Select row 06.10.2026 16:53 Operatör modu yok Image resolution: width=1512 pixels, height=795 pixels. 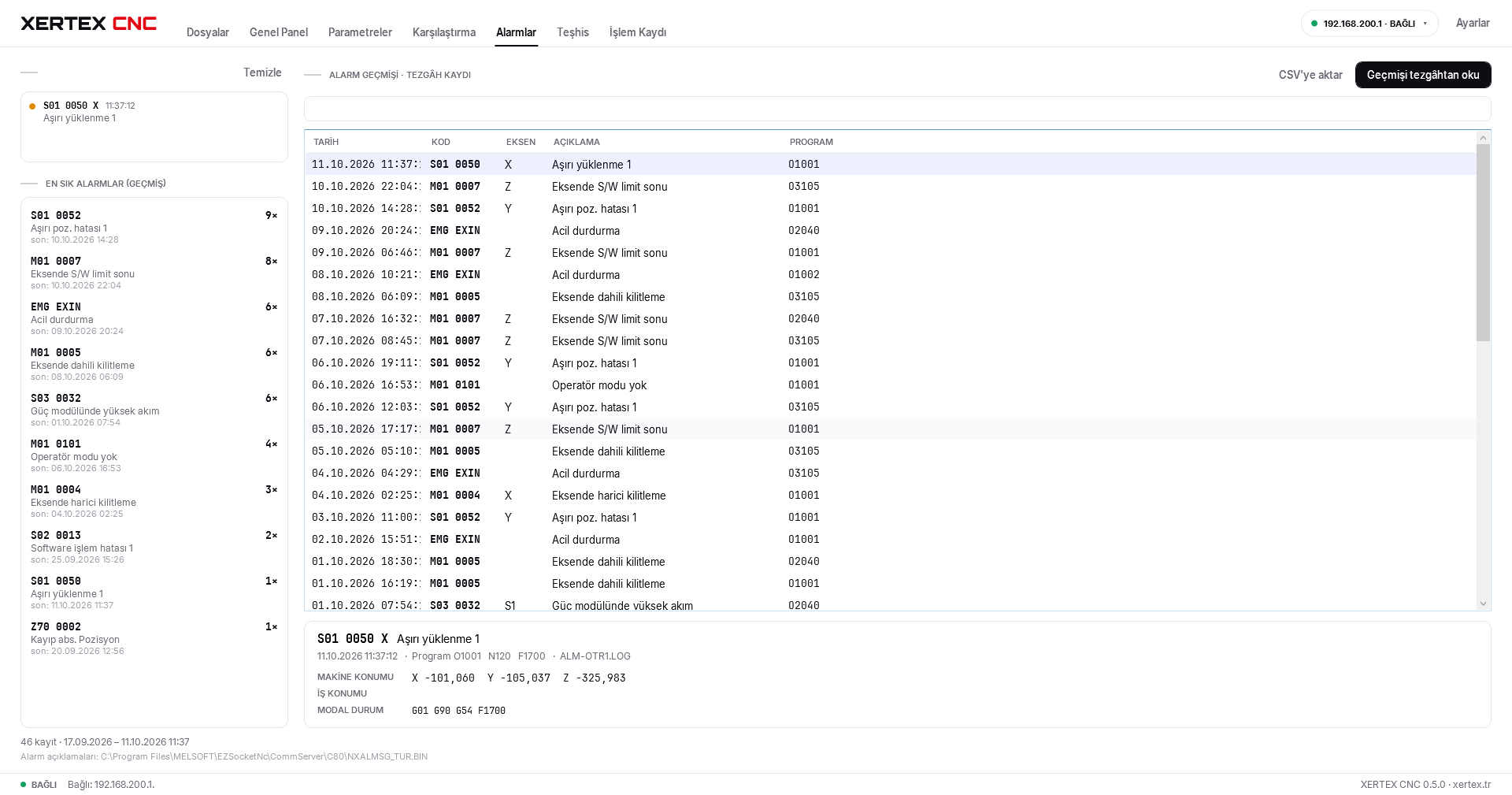point(890,385)
